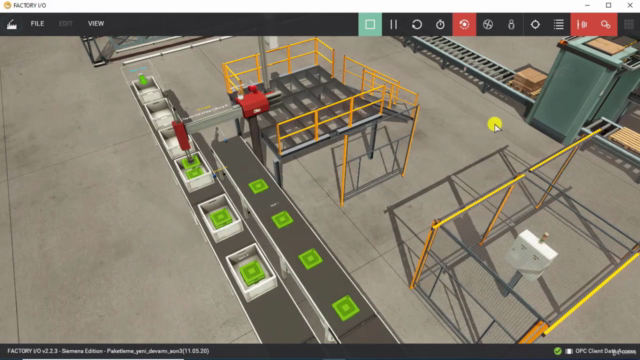Open the time scale stopwatch control
The image size is (640, 360).
[x=440, y=24]
